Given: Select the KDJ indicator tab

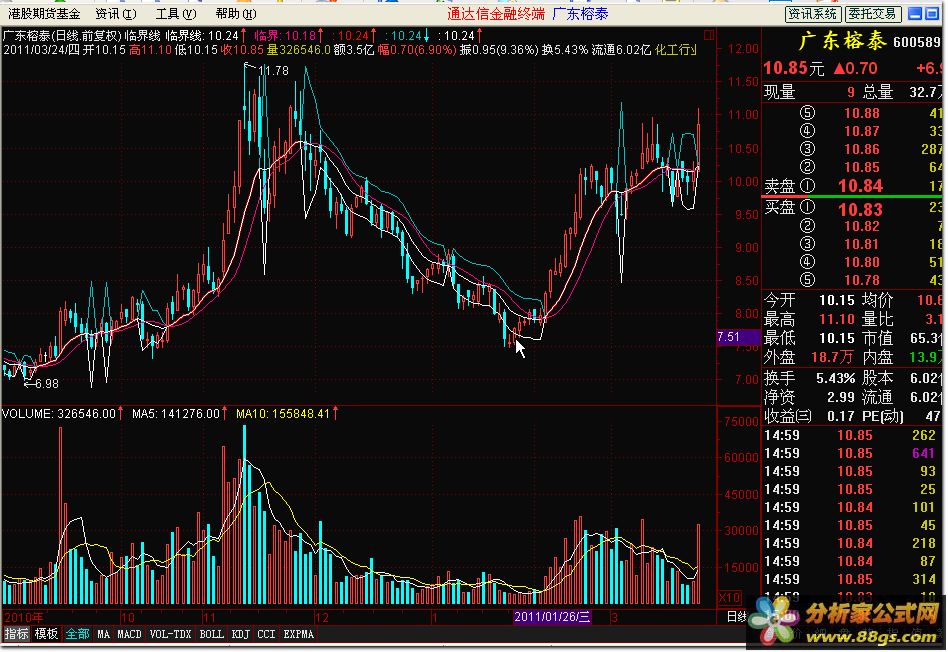Looking at the screenshot, I should tap(240, 634).
